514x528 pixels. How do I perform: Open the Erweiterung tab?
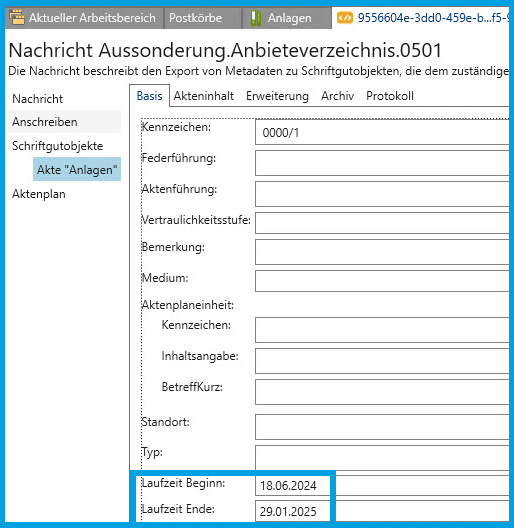tap(277, 96)
